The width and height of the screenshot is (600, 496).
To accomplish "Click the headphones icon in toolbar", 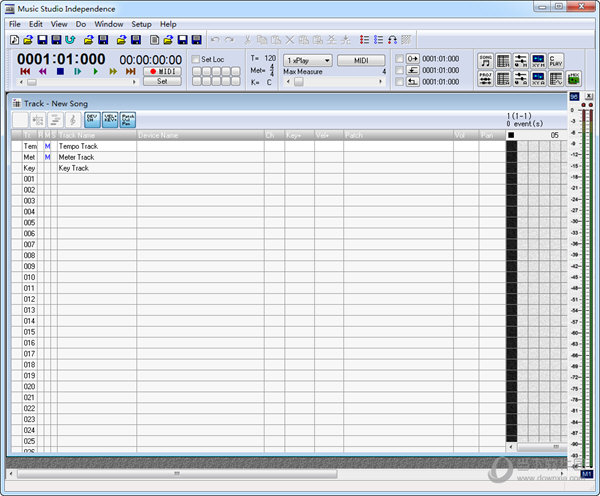I will [392, 39].
